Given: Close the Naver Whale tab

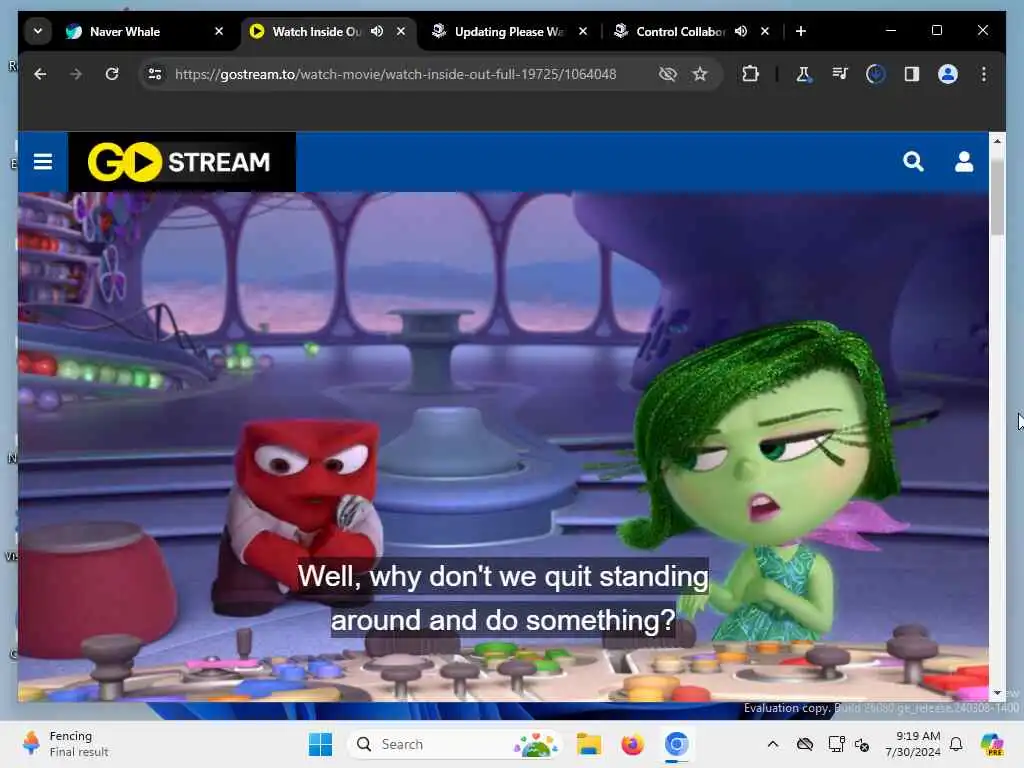Looking at the screenshot, I should 219,31.
